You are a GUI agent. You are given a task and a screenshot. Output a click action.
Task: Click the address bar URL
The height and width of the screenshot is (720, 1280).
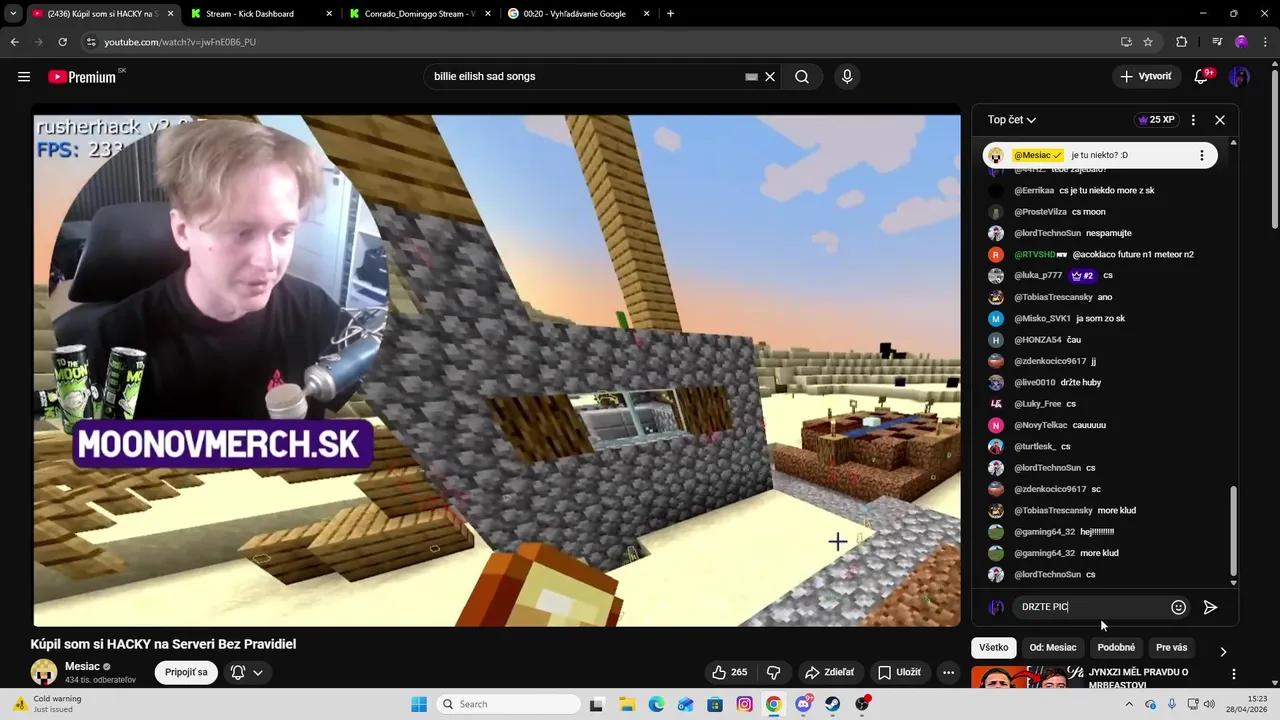pyautogui.click(x=180, y=42)
